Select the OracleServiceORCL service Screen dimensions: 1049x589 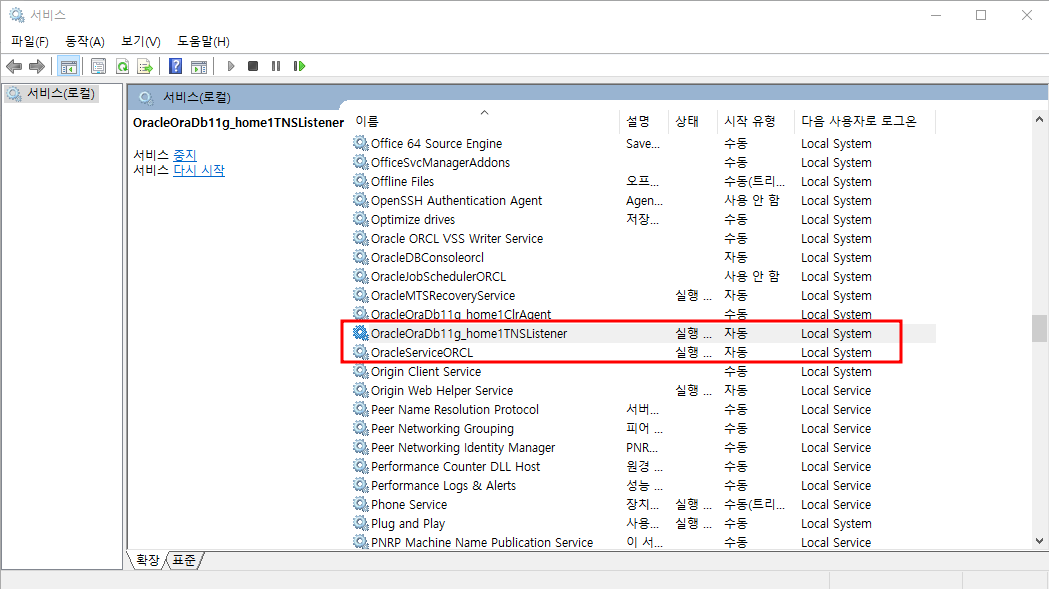(421, 352)
